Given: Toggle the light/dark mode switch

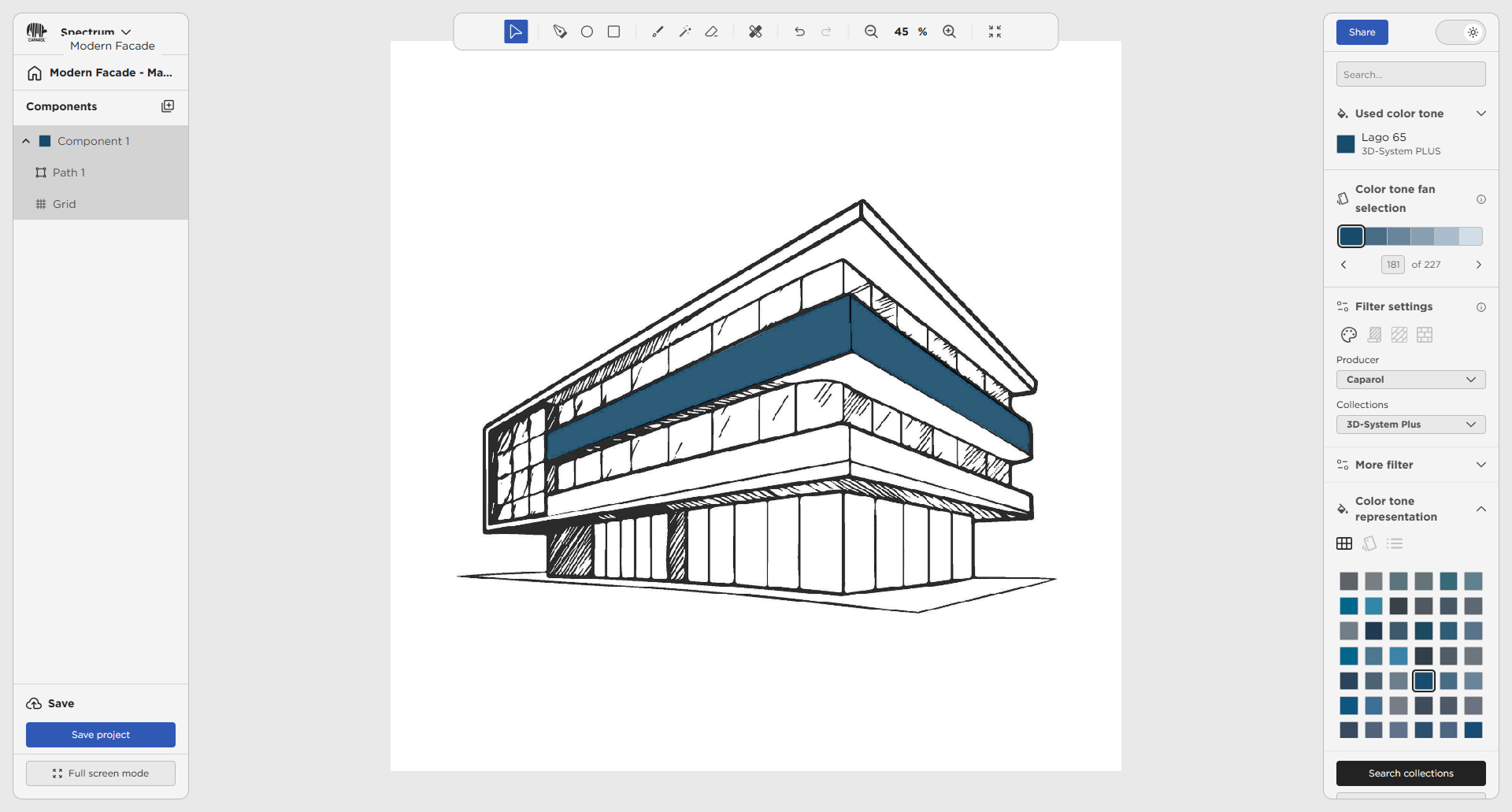Looking at the screenshot, I should click(1460, 32).
